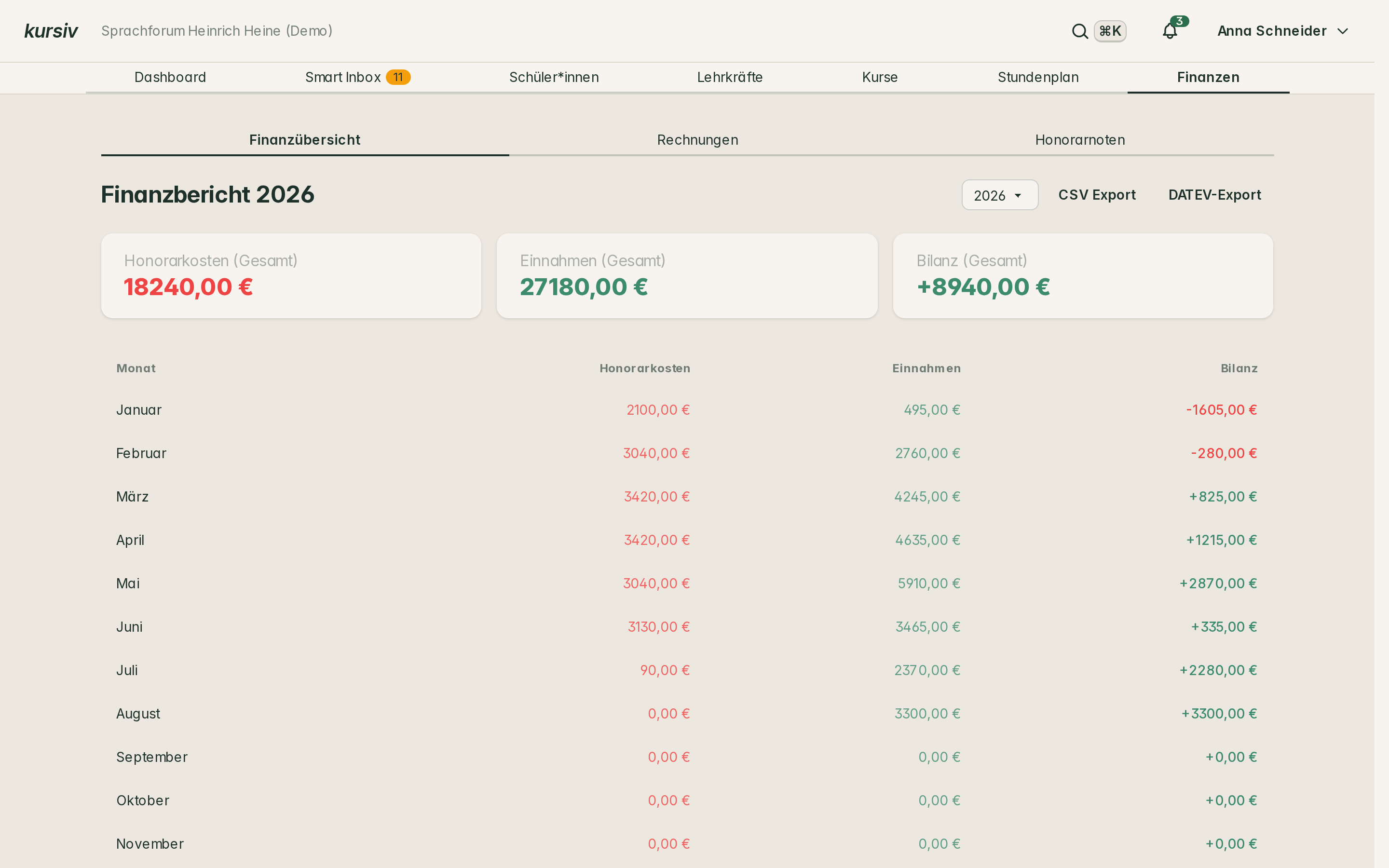
Task: Click the CSV Export button
Action: tap(1097, 195)
